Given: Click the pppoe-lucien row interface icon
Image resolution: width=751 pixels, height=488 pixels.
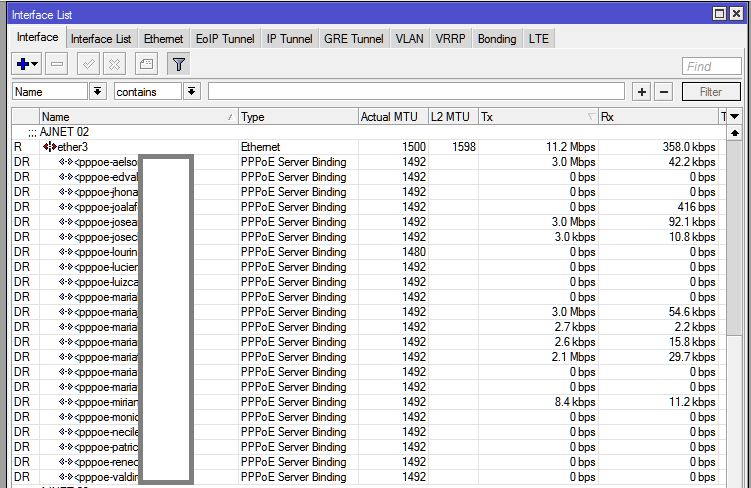Looking at the screenshot, I should pos(66,267).
